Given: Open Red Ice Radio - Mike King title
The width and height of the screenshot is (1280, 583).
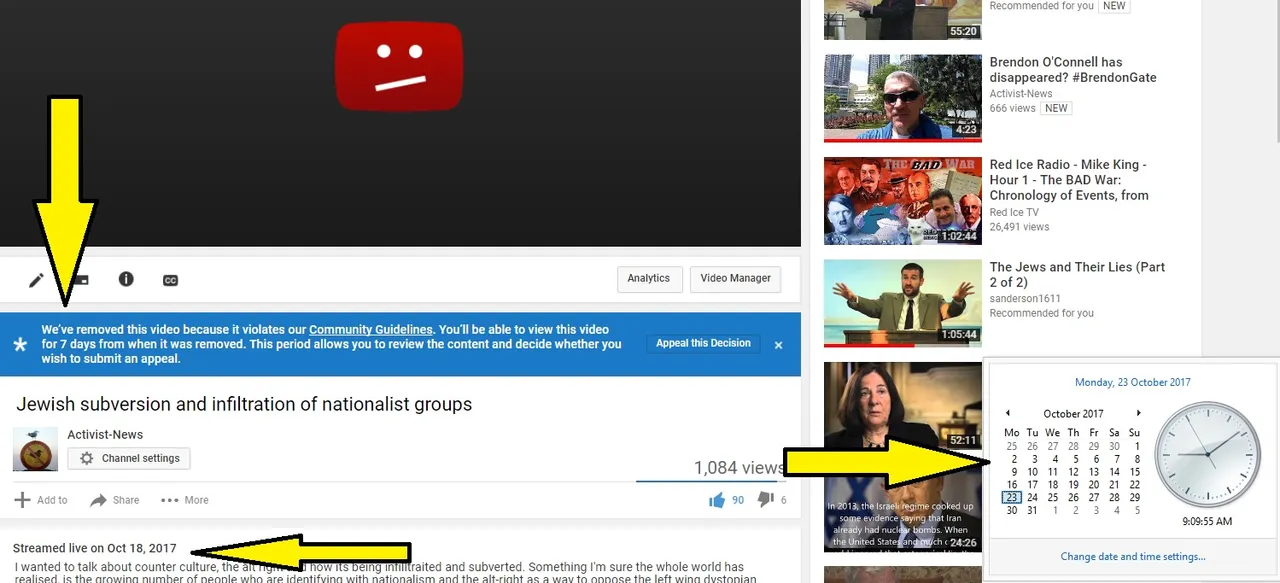Looking at the screenshot, I should point(1069,180).
